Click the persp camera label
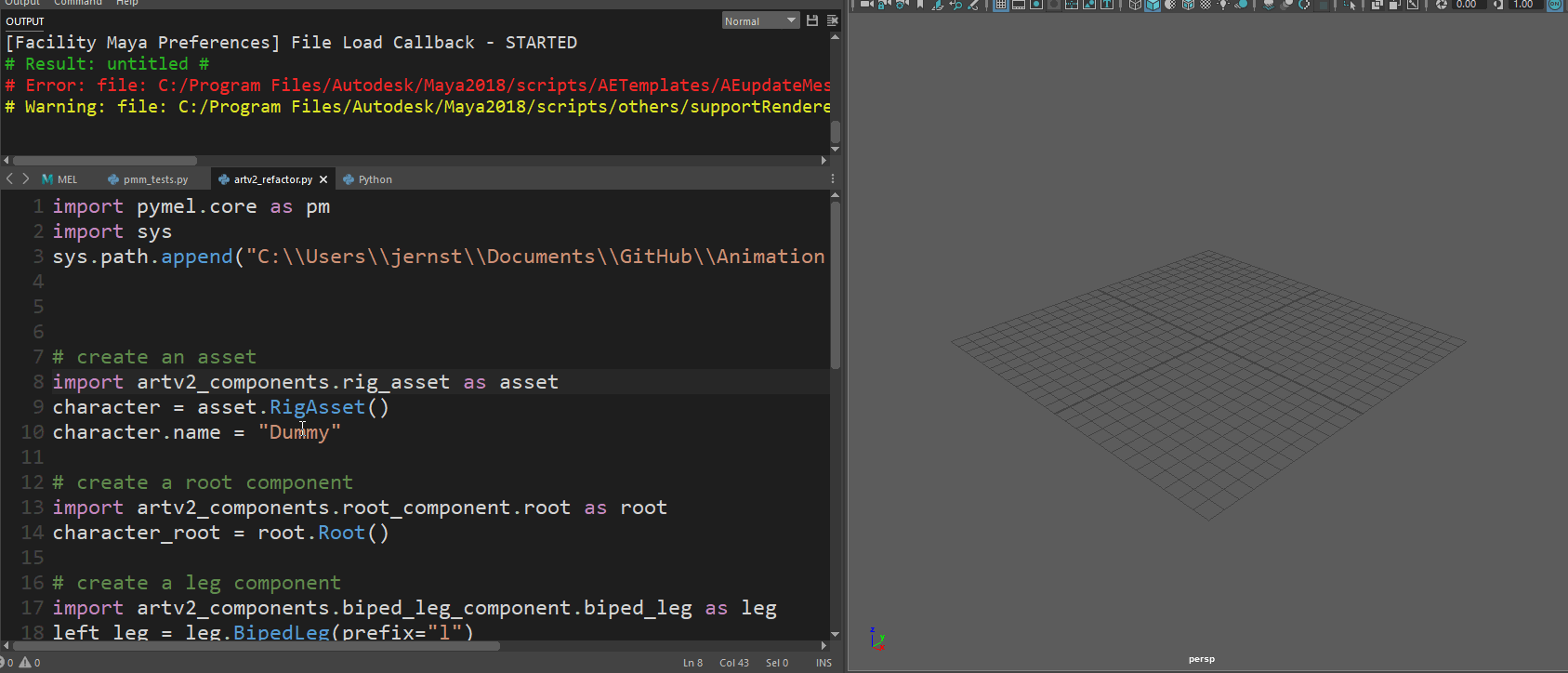The height and width of the screenshot is (673, 1568). 1201,659
